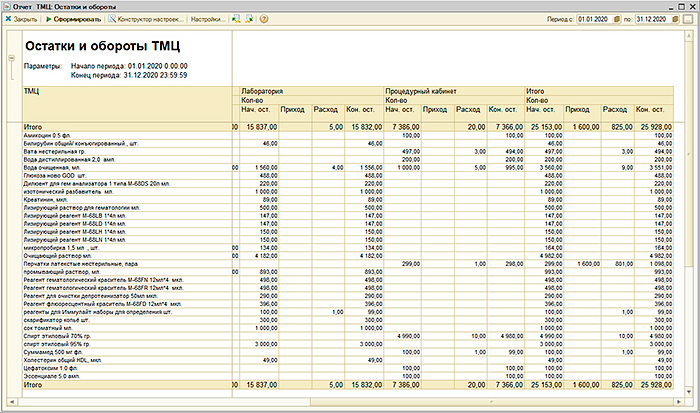Click the period selection ellipsis button

tap(690, 19)
